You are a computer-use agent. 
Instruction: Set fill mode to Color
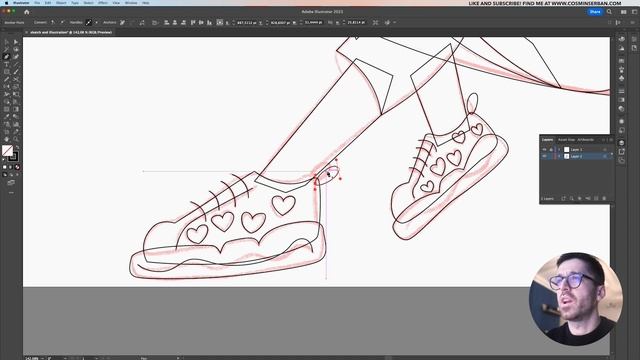point(4,167)
